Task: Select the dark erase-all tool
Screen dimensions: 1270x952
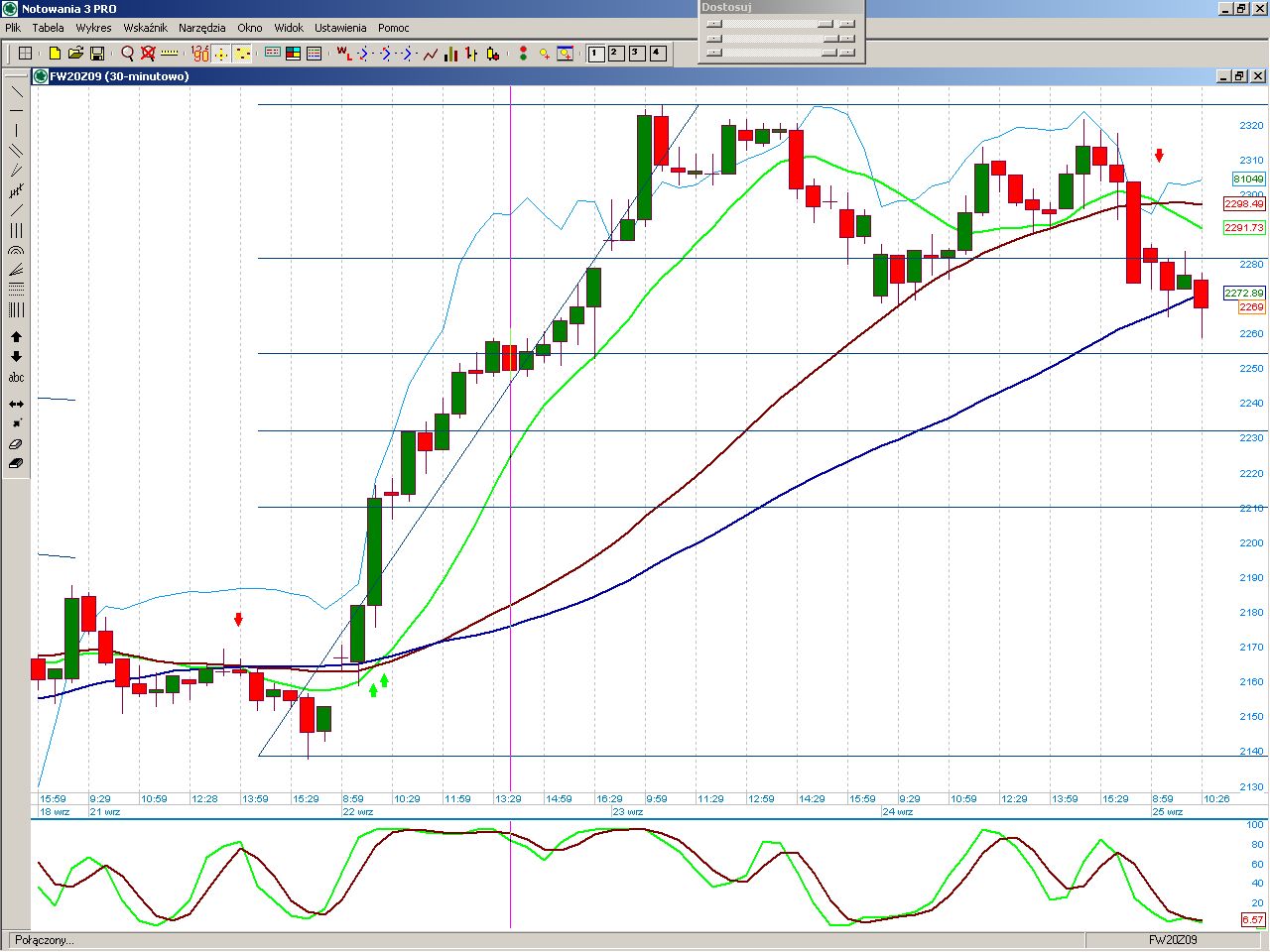Action: 16,463
